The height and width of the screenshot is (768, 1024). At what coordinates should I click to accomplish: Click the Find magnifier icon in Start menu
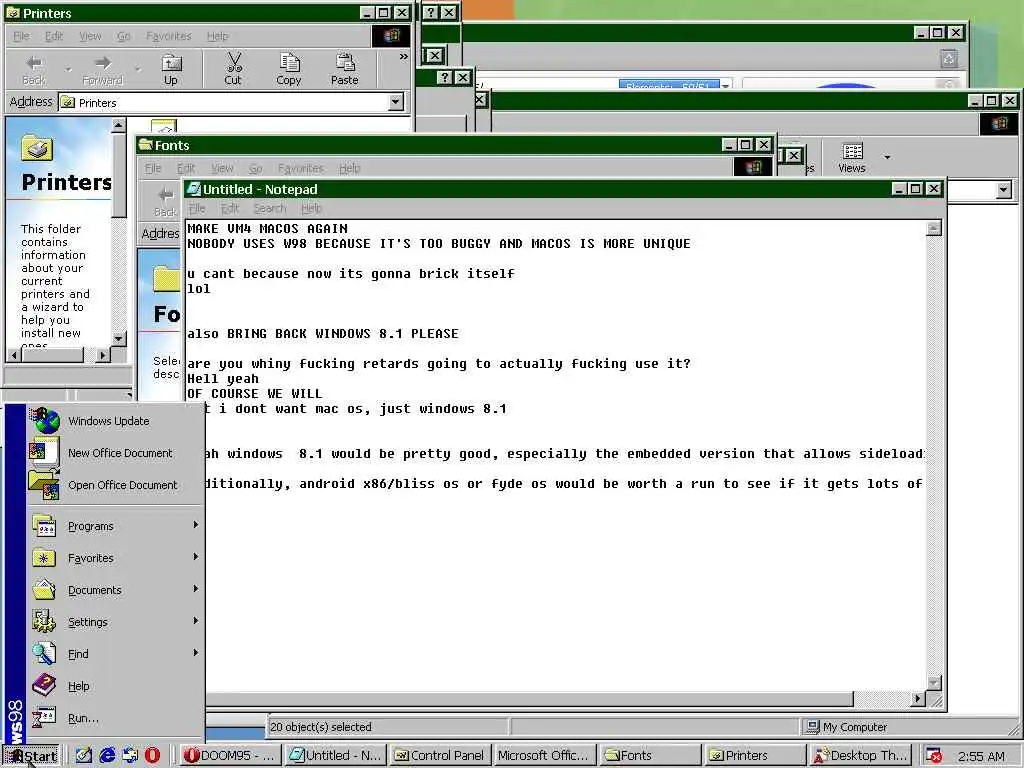click(44, 654)
